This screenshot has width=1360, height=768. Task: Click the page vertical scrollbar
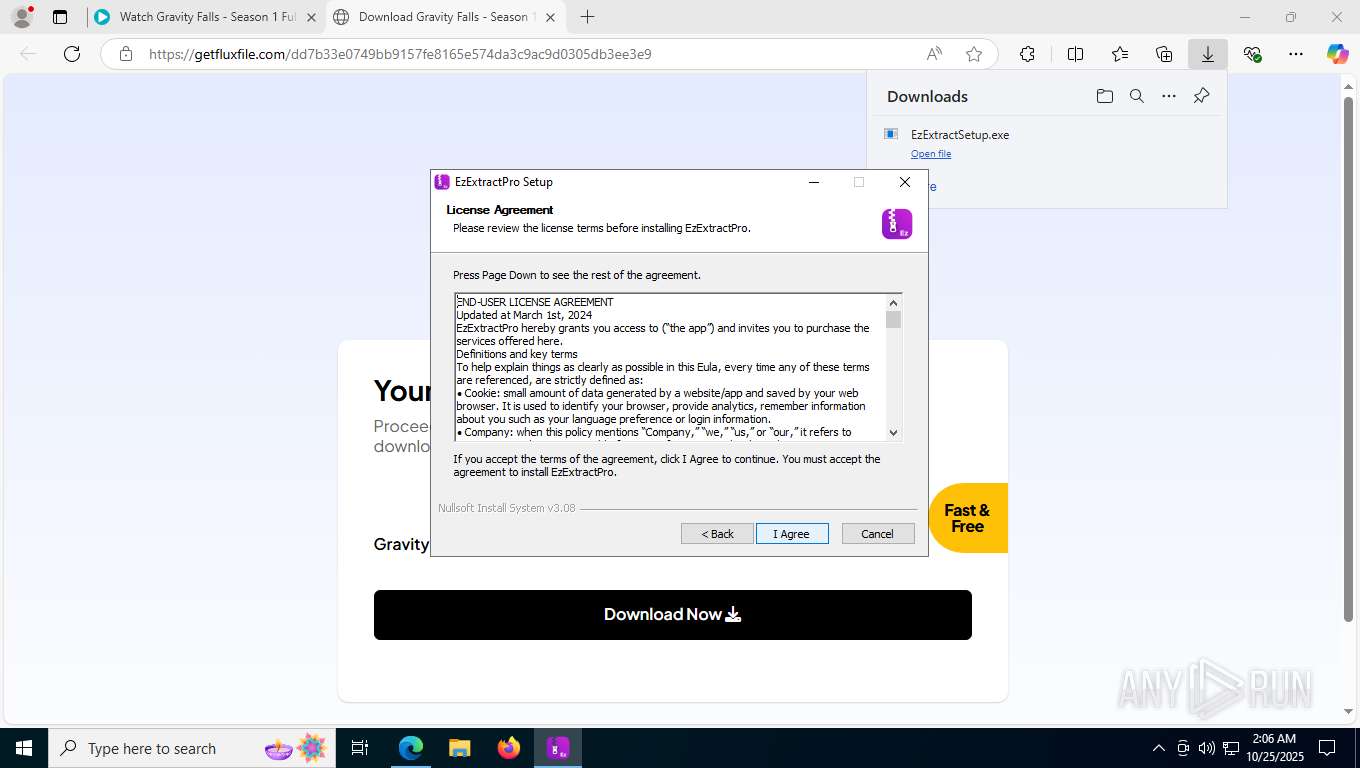(x=1348, y=360)
